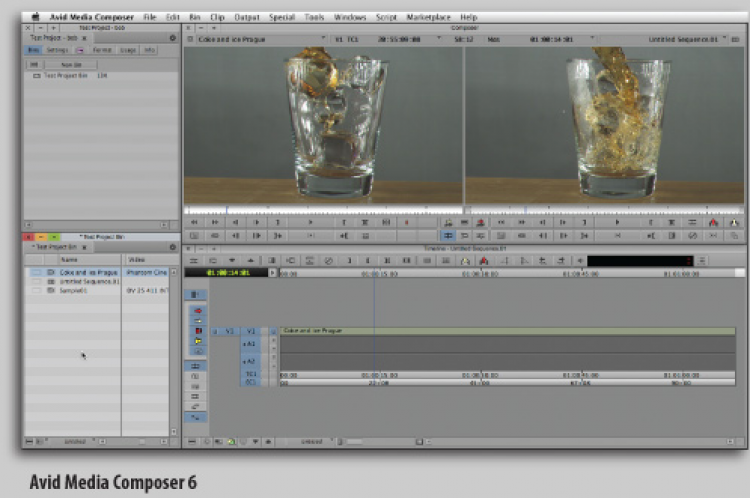Toggle the source V1 track selector

(x=230, y=331)
